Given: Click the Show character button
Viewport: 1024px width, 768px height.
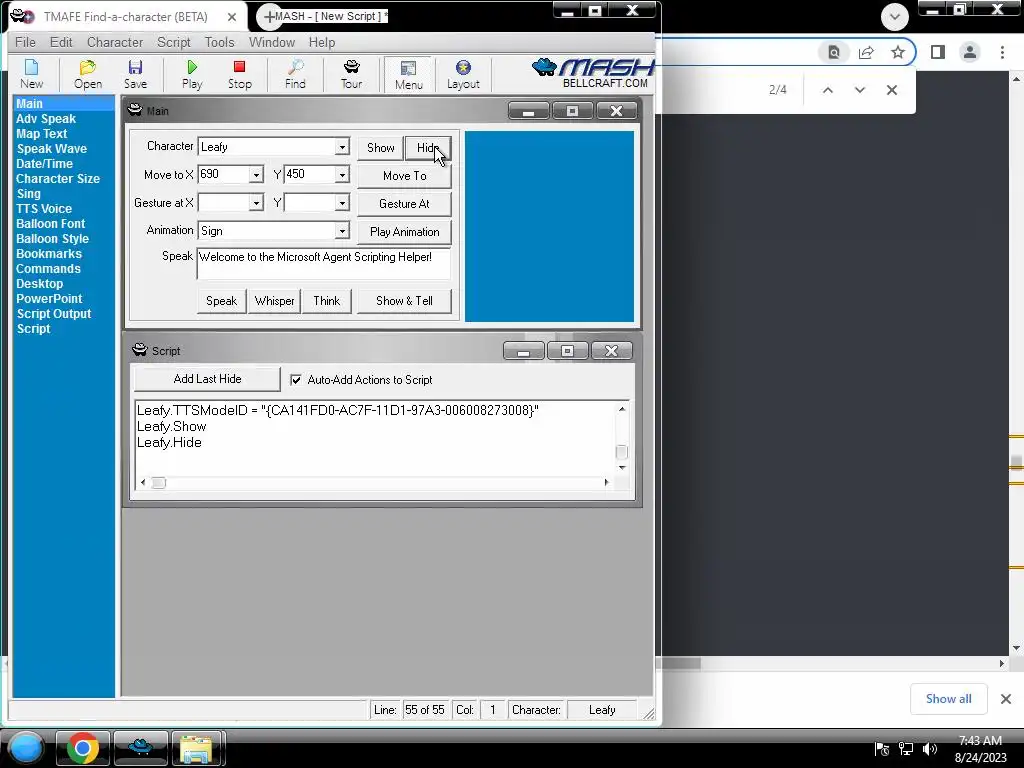Looking at the screenshot, I should click(x=380, y=148).
